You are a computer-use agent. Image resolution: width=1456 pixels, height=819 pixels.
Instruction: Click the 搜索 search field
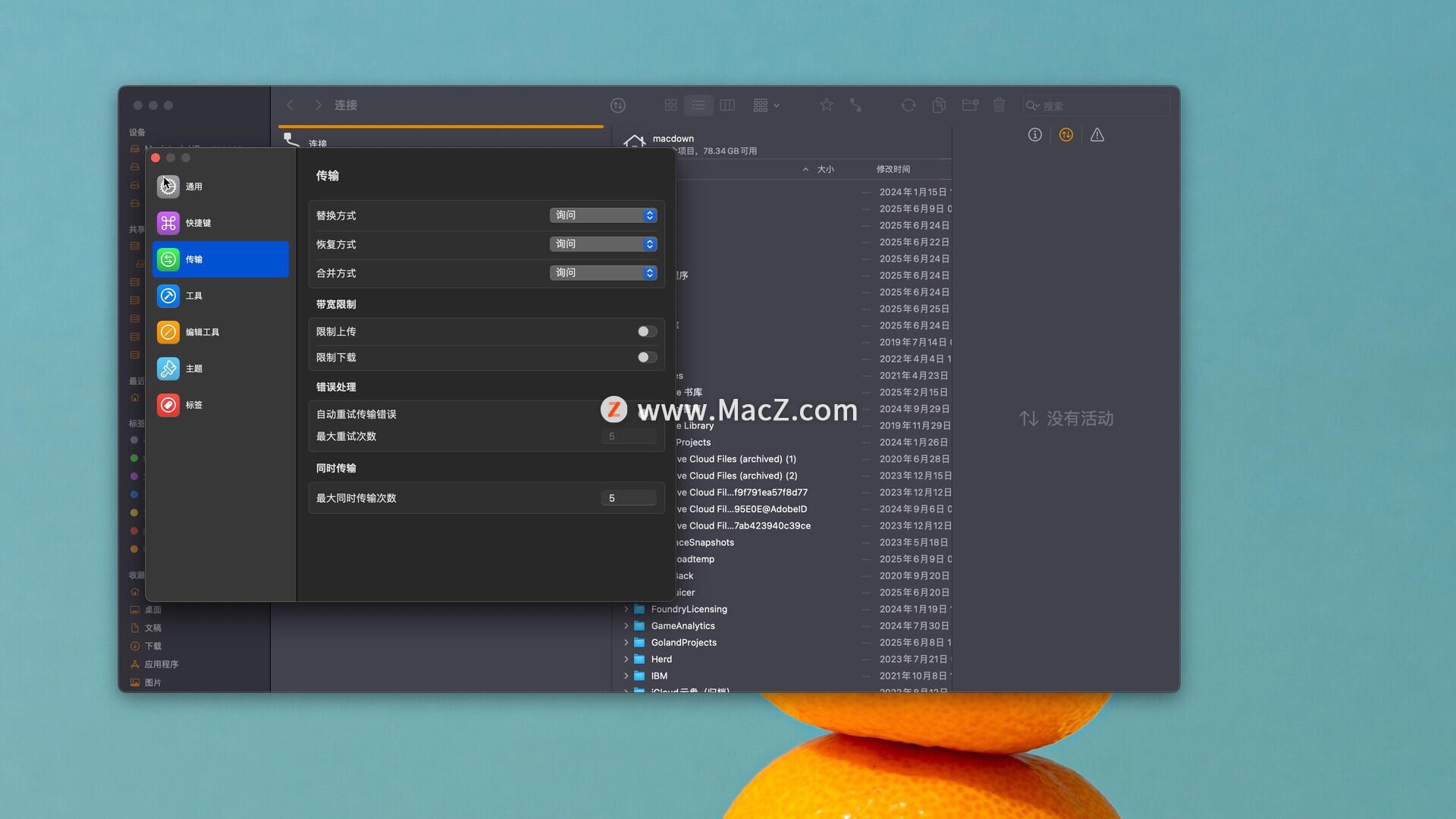tap(1096, 105)
